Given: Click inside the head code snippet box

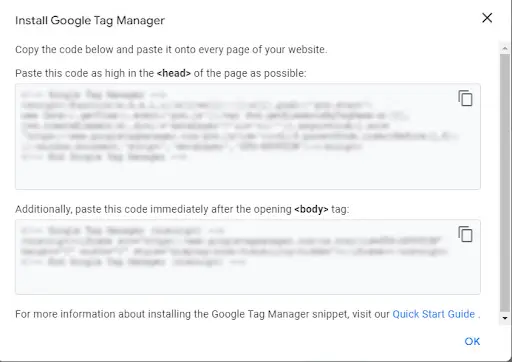Looking at the screenshot, I should [248, 137].
